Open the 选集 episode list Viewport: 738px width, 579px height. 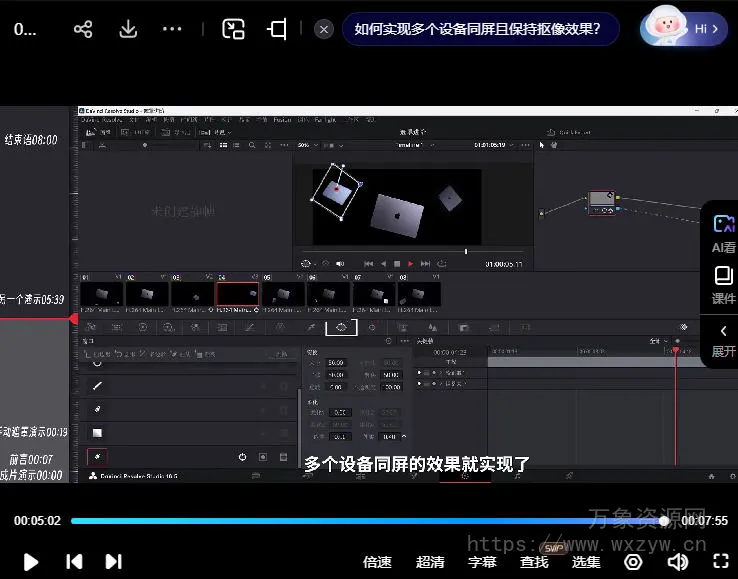tap(586, 562)
